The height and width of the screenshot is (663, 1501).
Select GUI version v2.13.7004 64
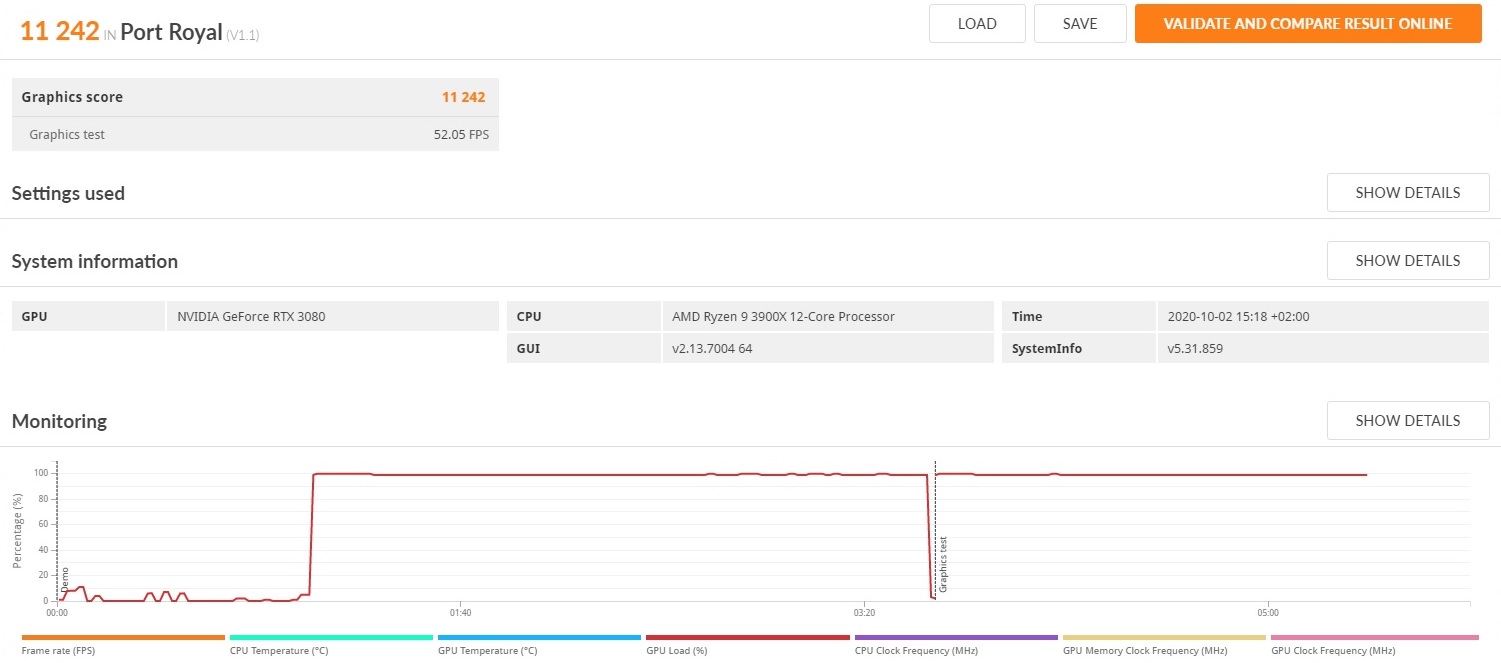(712, 349)
